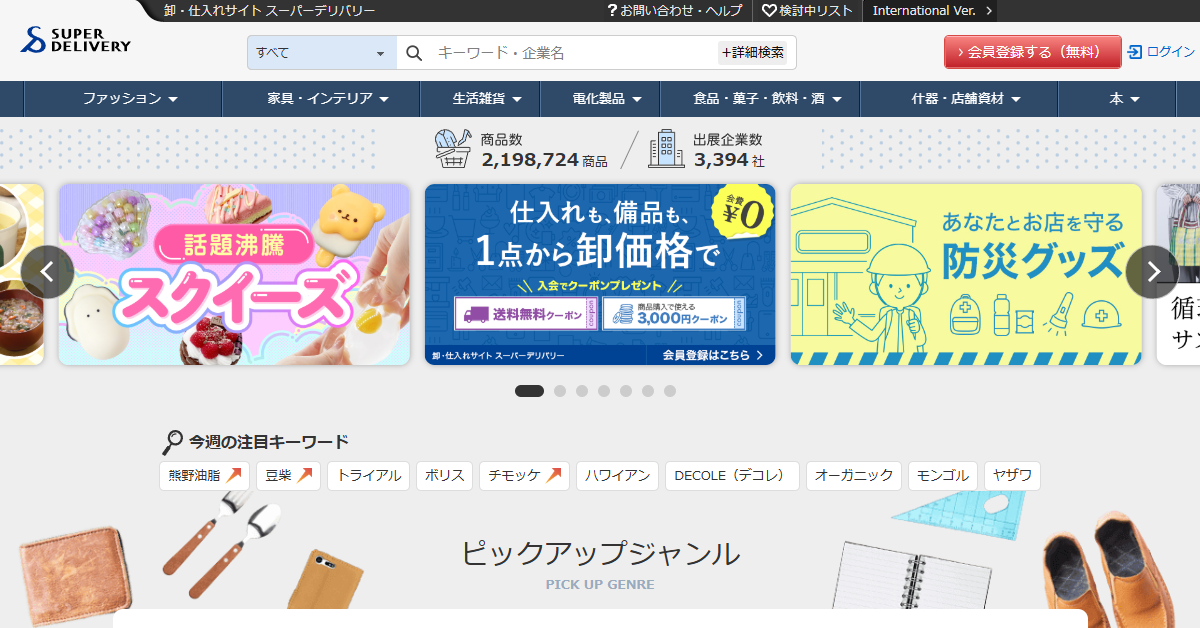The width and height of the screenshot is (1200, 628).
Task: Open the 1点から卸価格で banner
Action: pyautogui.click(x=600, y=274)
